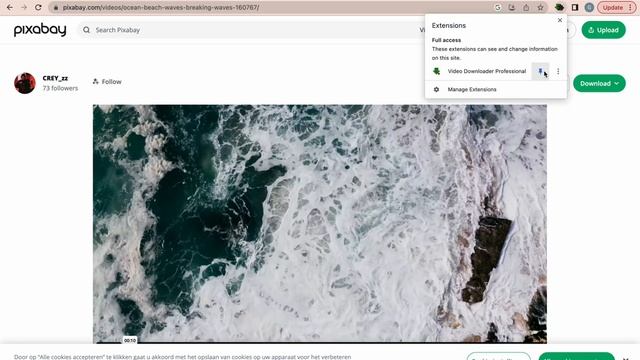Accept all cookies with the green button
The image size is (640, 360).
click(x=576, y=357)
